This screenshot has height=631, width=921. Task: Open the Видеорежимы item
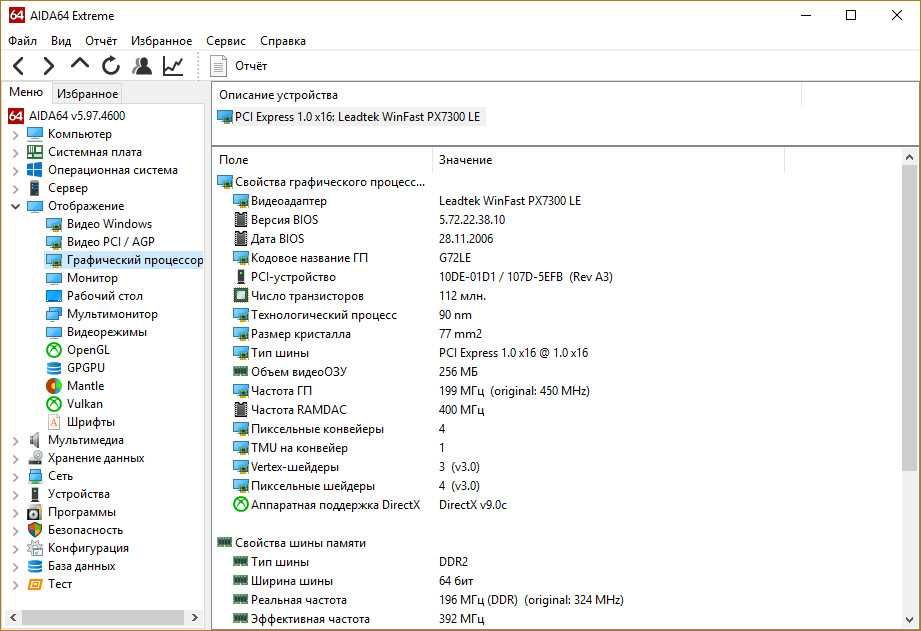pos(107,332)
